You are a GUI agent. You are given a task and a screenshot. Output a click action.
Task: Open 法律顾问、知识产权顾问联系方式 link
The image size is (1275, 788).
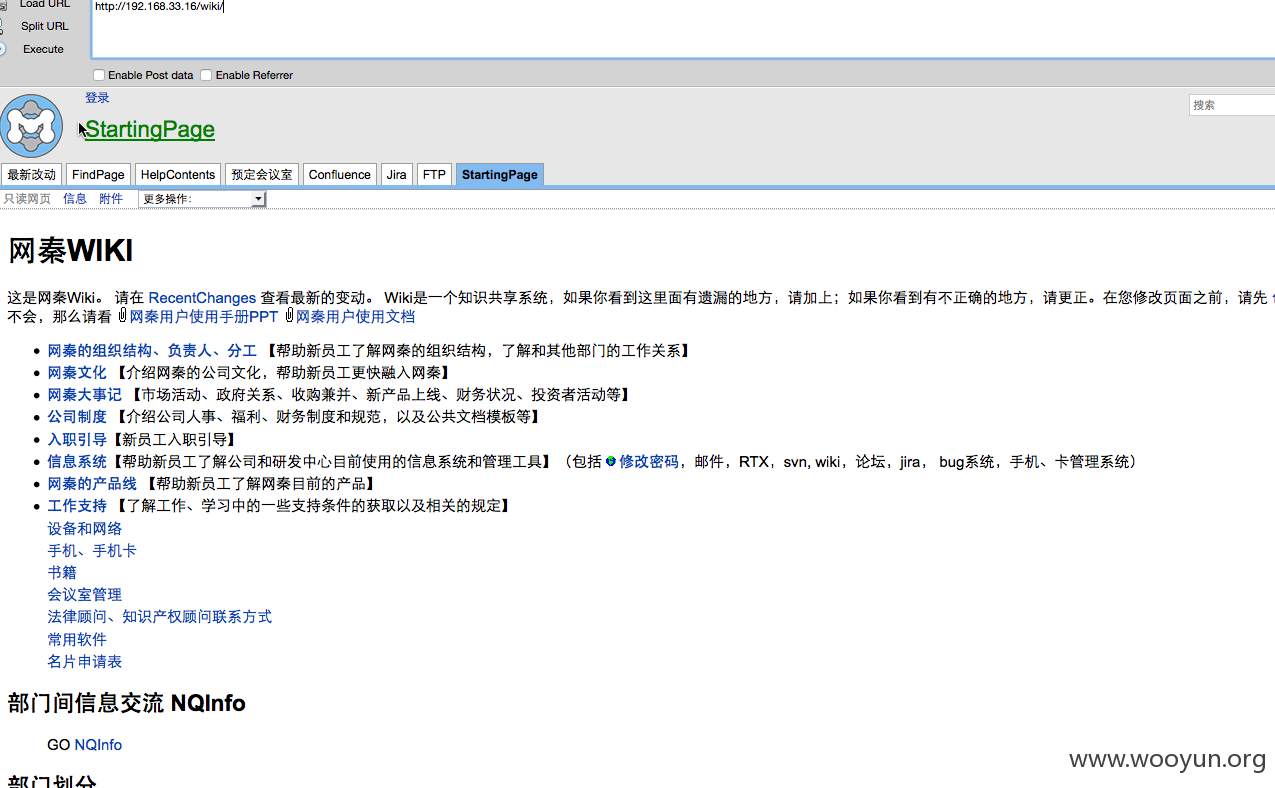click(x=159, y=616)
